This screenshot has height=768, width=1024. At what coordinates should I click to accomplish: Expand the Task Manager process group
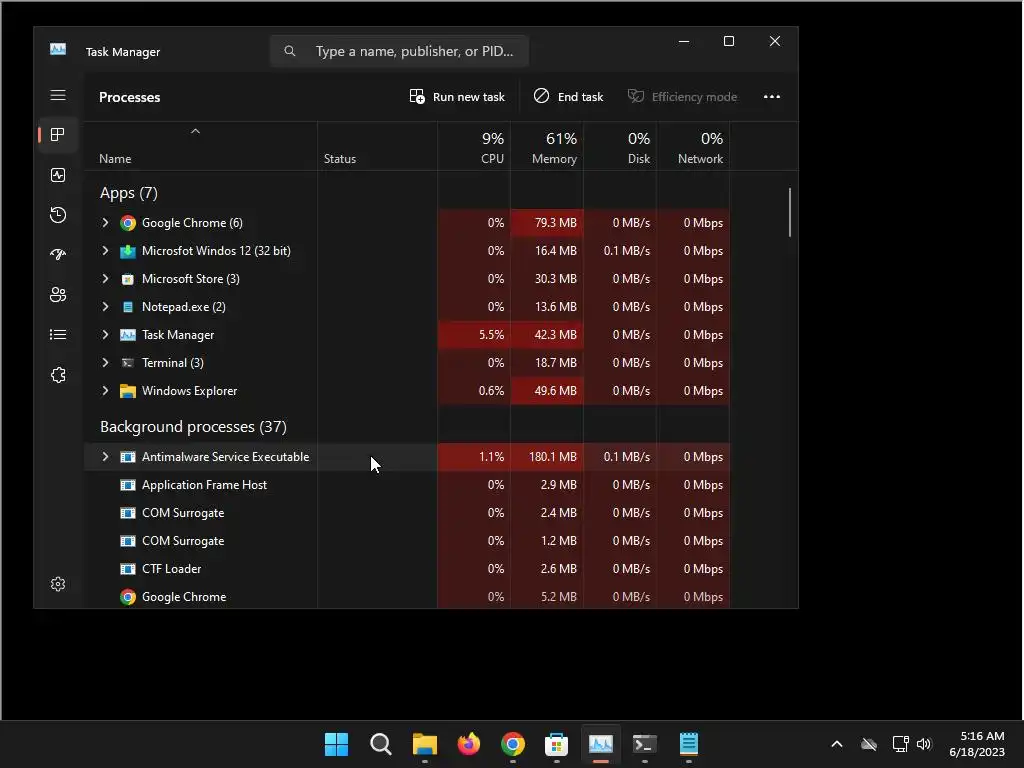tap(105, 334)
